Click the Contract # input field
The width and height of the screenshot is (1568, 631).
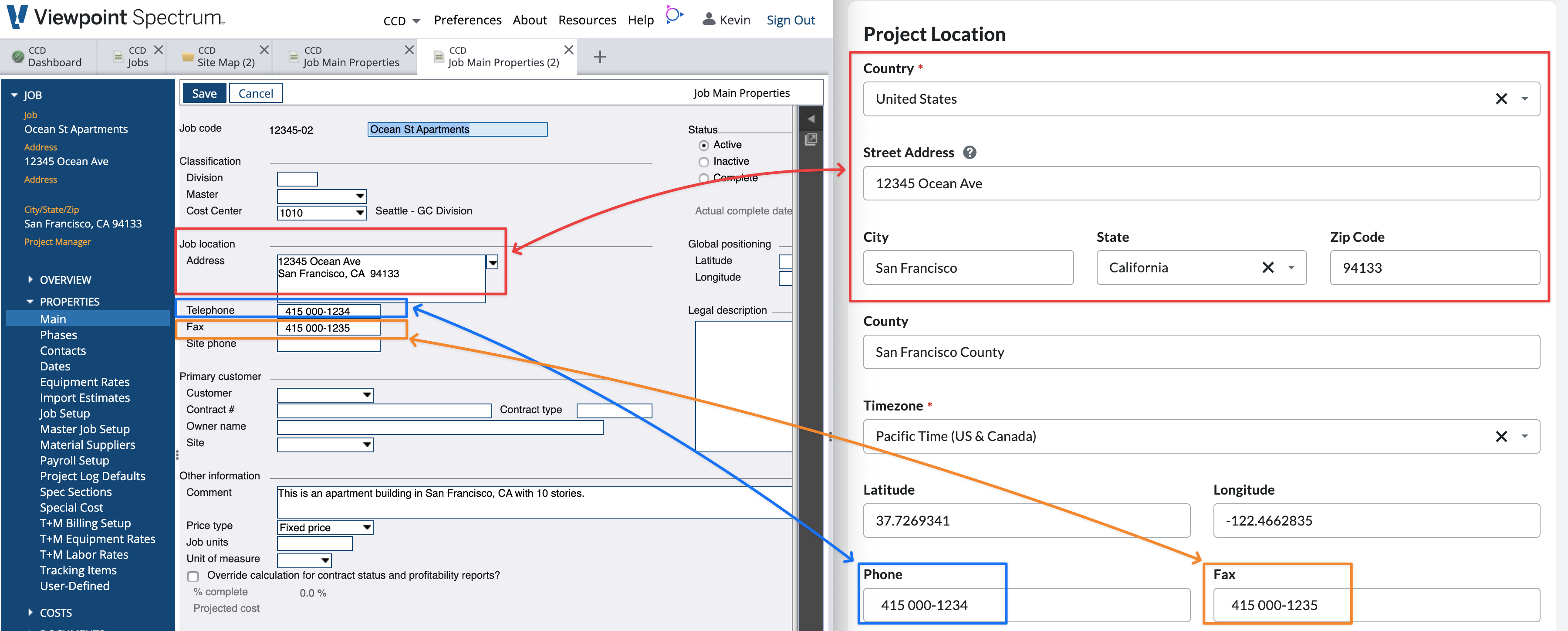(384, 411)
